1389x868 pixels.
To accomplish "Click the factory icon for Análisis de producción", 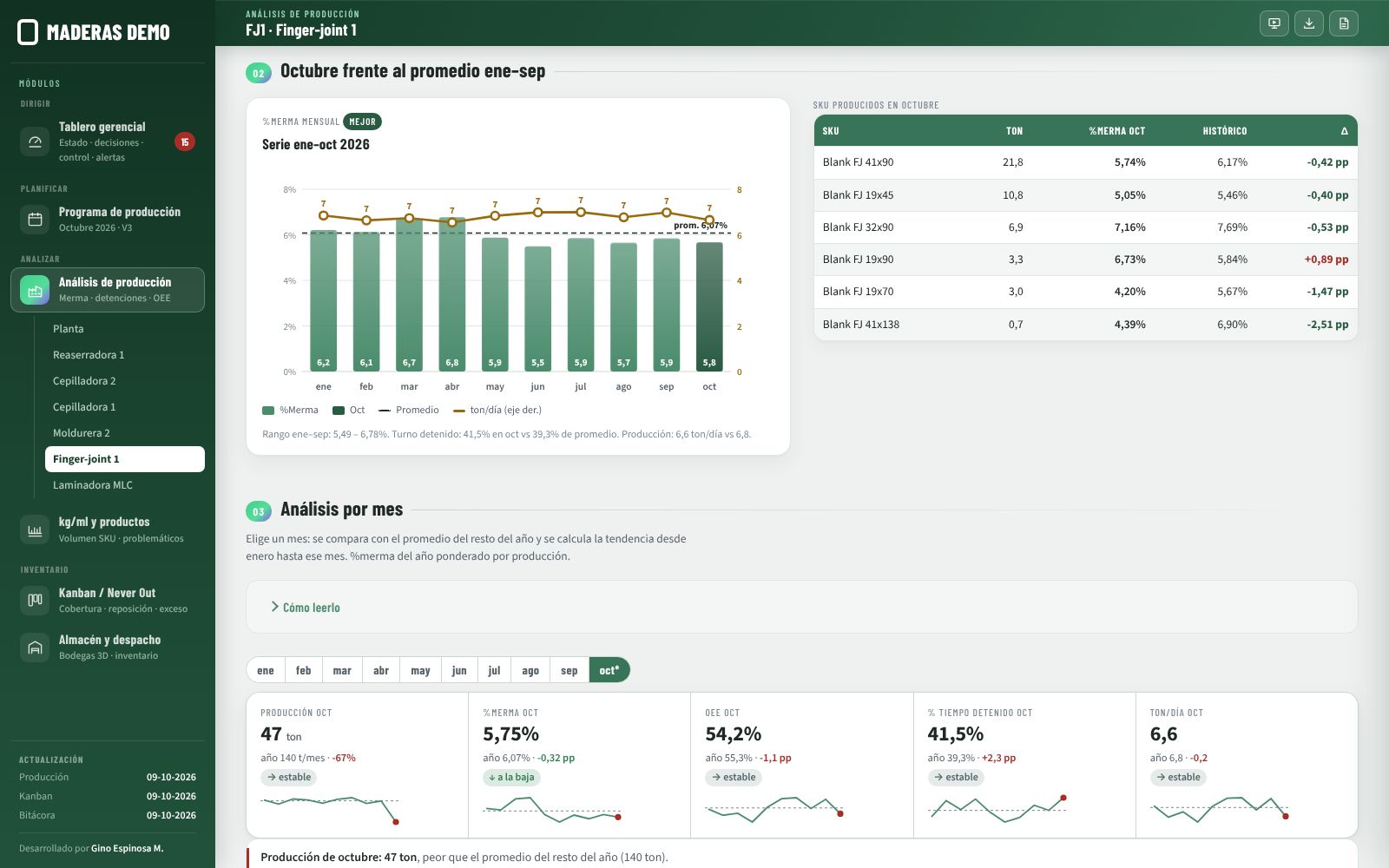I will point(35,290).
